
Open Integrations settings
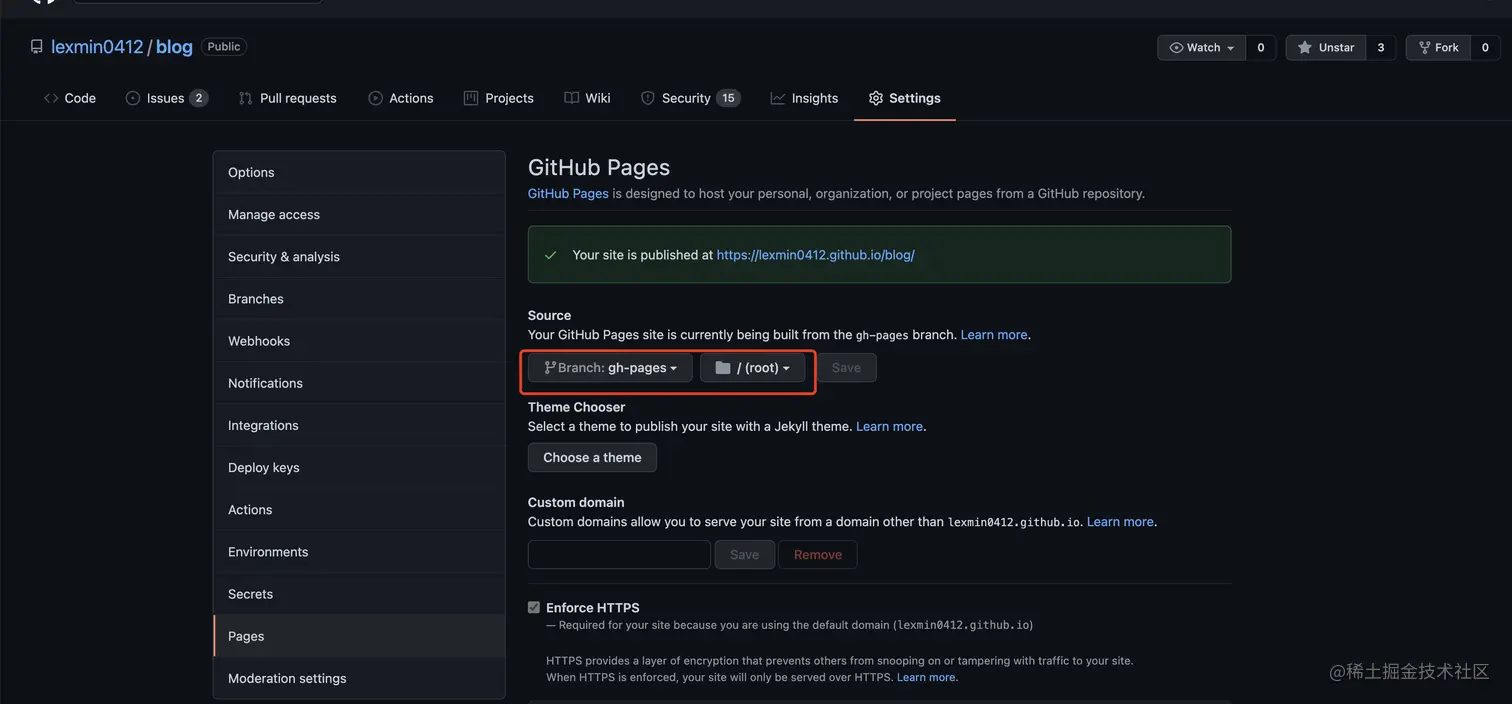point(359,425)
